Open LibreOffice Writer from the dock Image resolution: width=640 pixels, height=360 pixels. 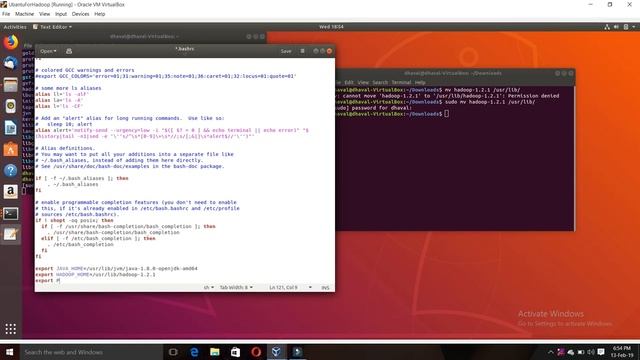coord(11,128)
